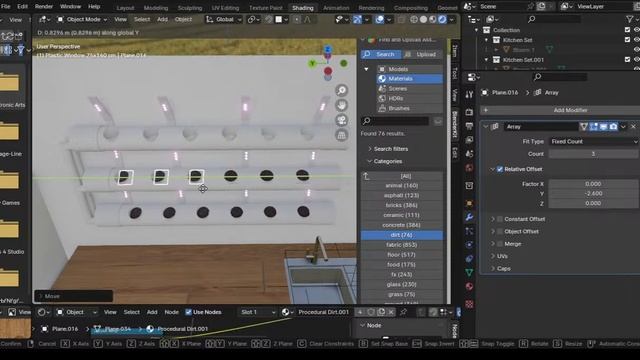The width and height of the screenshot is (640, 360).
Task: Hide the top Collection eye icon
Action: click(636, 30)
